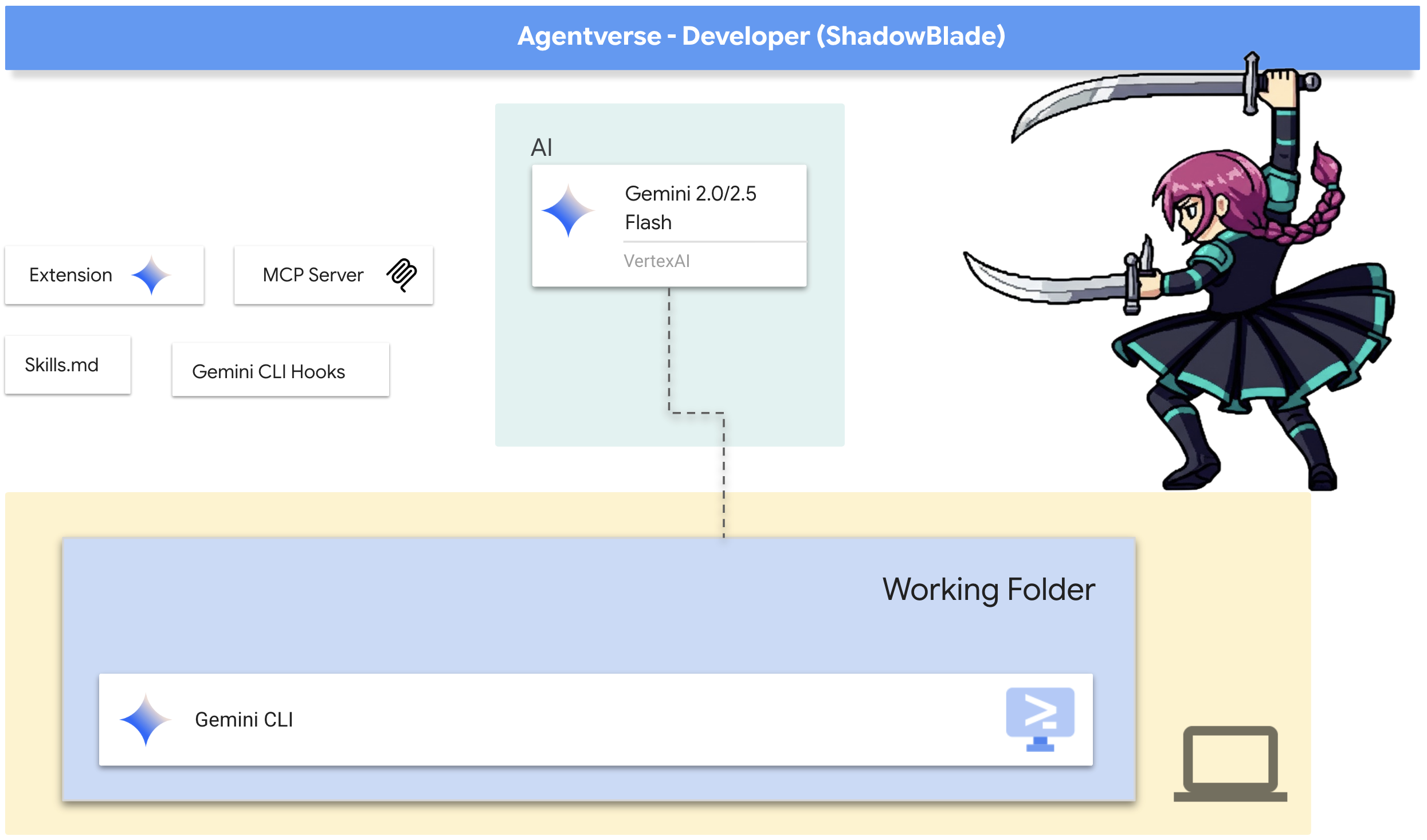The width and height of the screenshot is (1427, 840).
Task: Select the MCP Server box
Action: (334, 275)
